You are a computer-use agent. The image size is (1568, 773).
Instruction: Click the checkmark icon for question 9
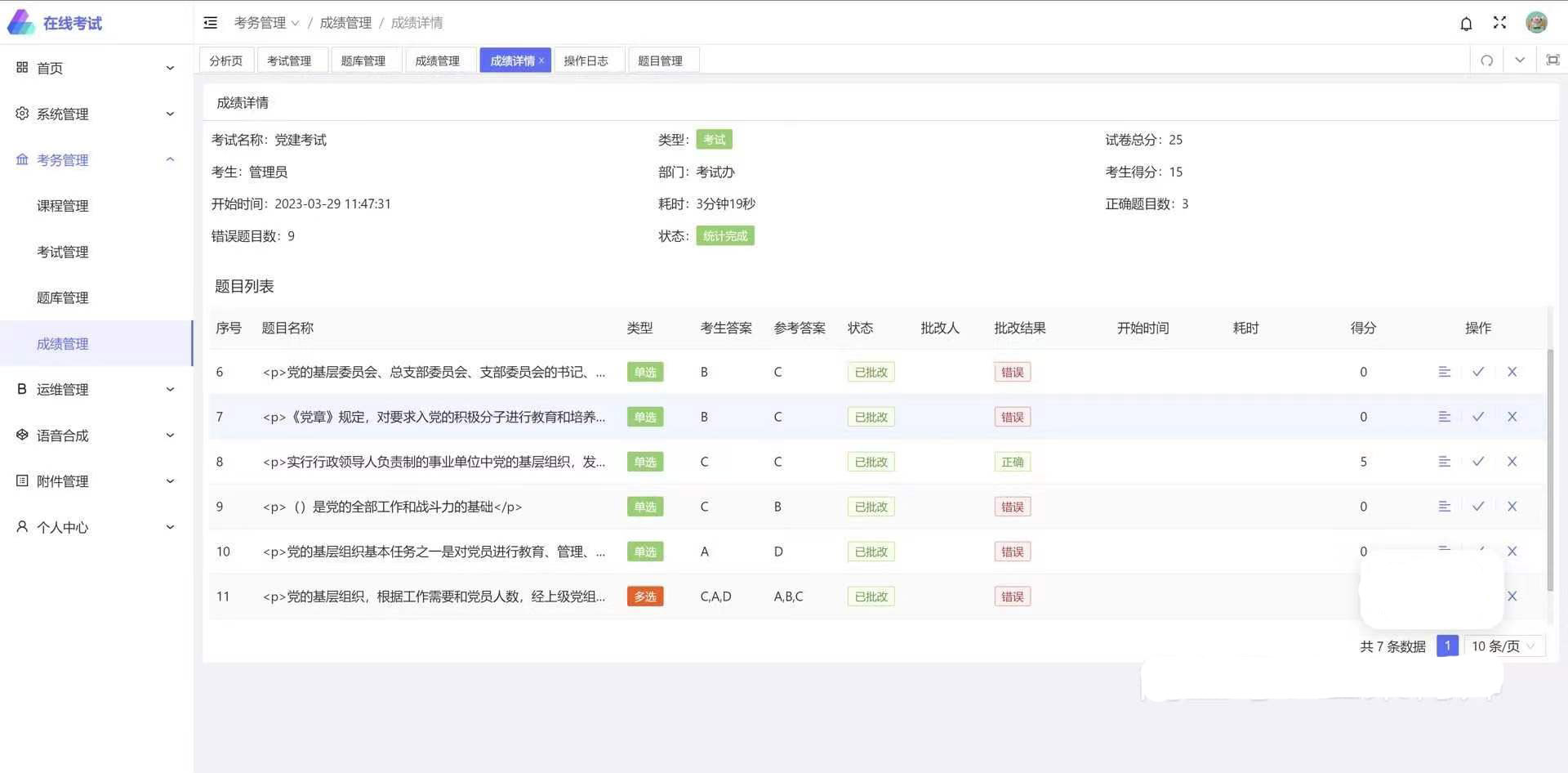tap(1477, 507)
